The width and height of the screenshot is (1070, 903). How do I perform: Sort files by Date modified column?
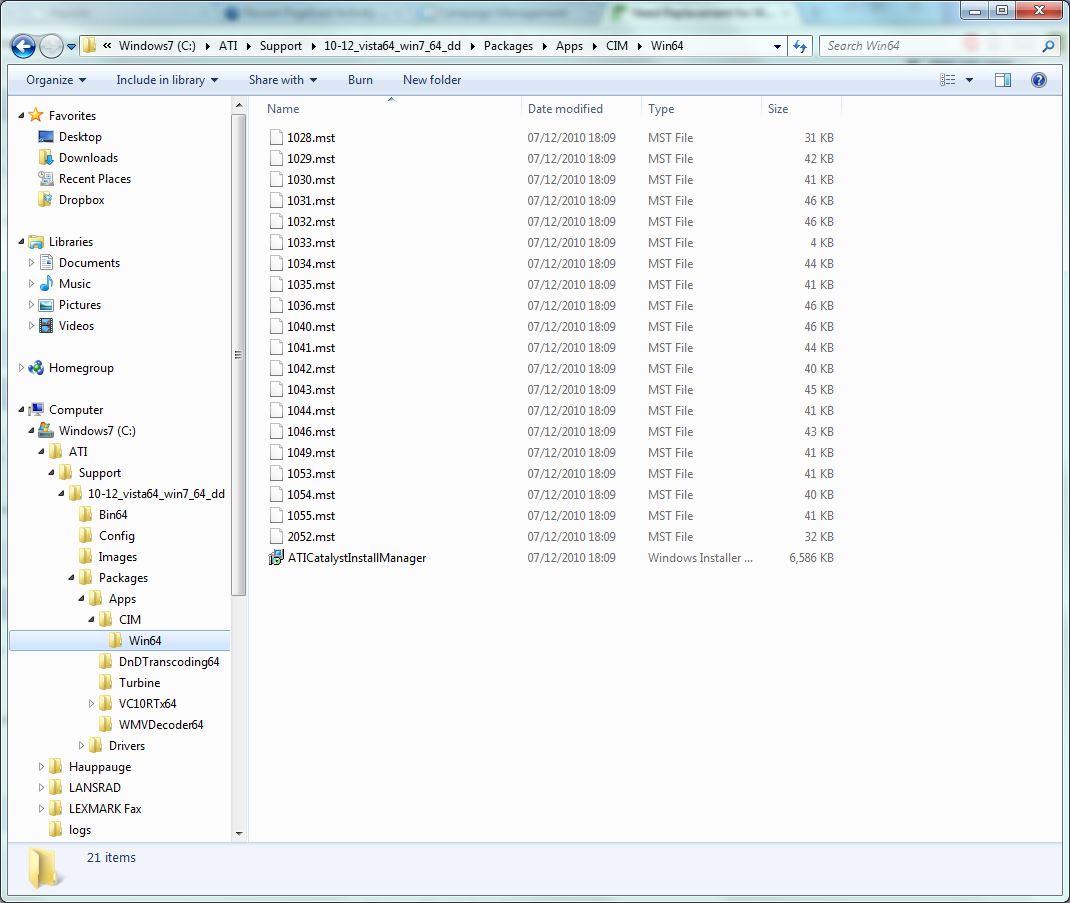click(566, 109)
